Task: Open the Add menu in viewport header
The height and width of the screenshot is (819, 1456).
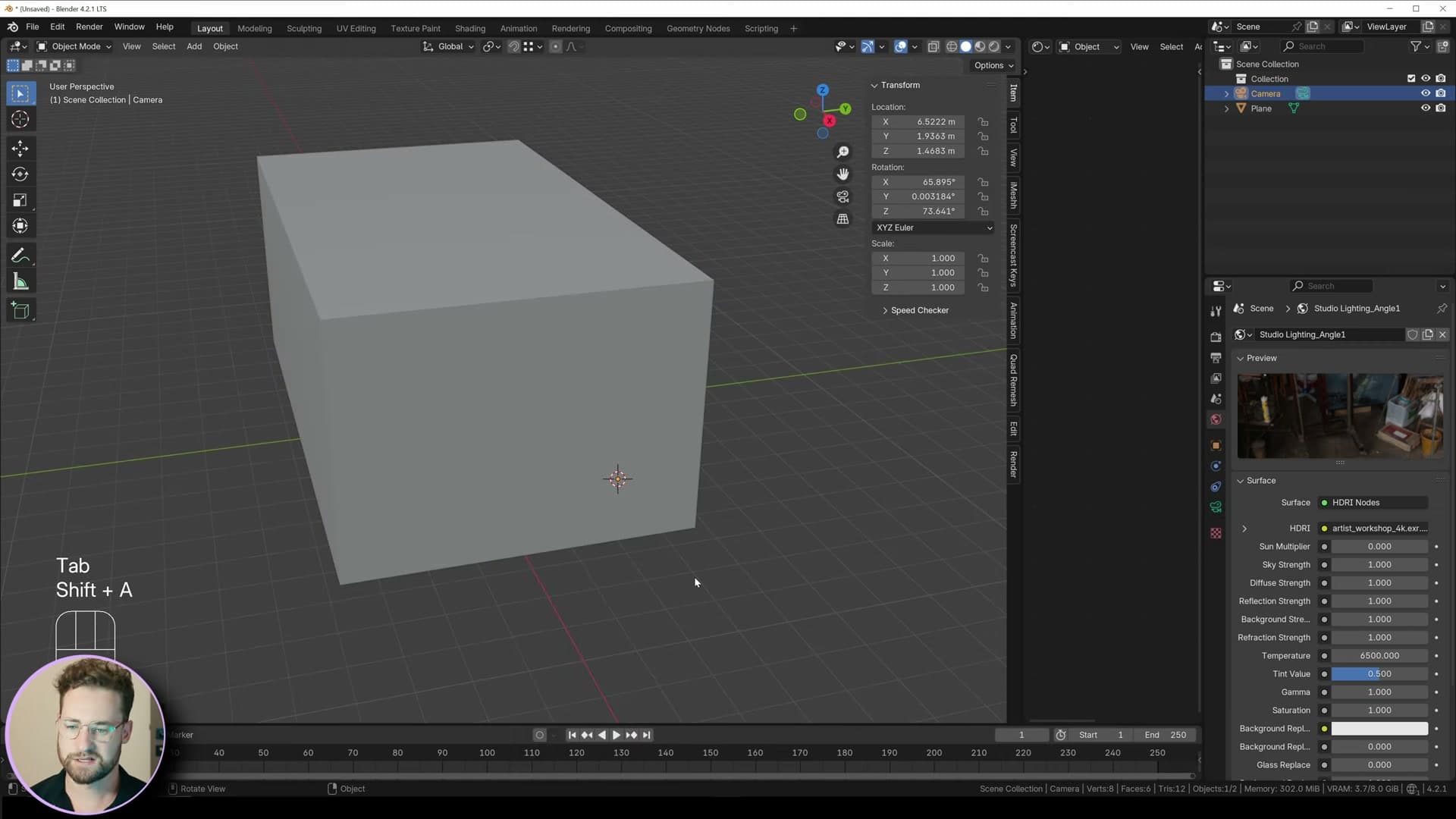Action: pos(194,47)
